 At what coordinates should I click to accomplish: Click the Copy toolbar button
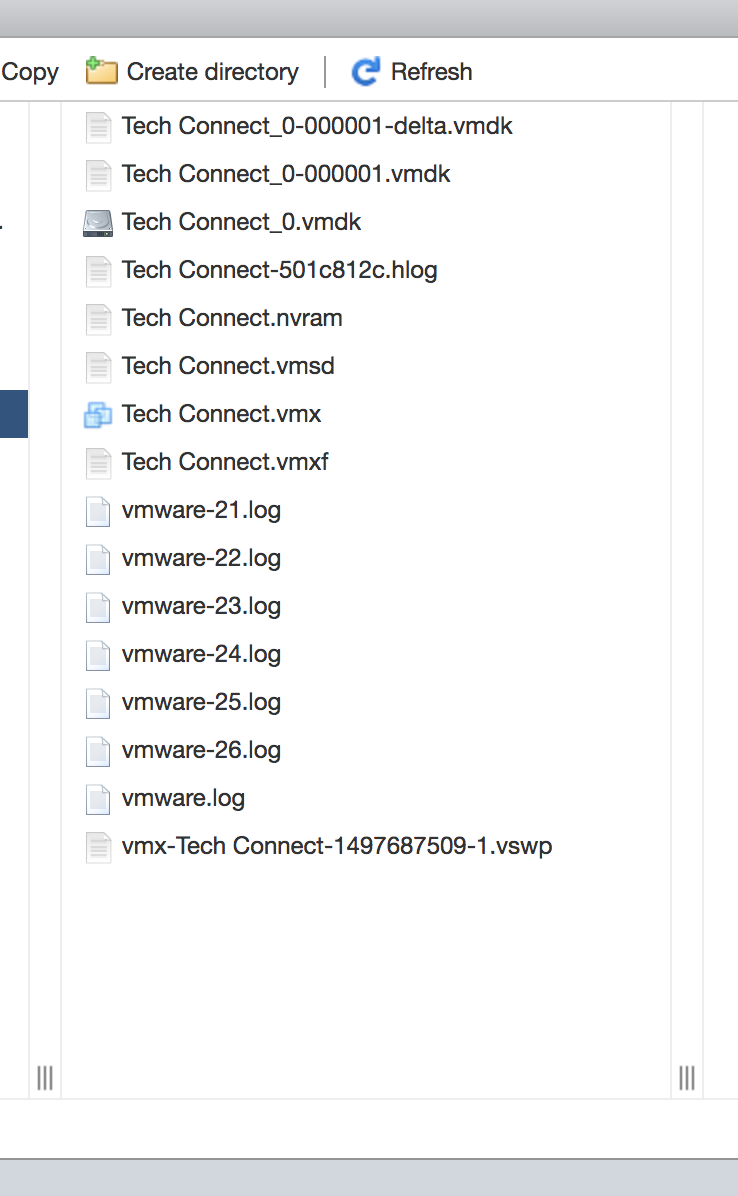[30, 72]
